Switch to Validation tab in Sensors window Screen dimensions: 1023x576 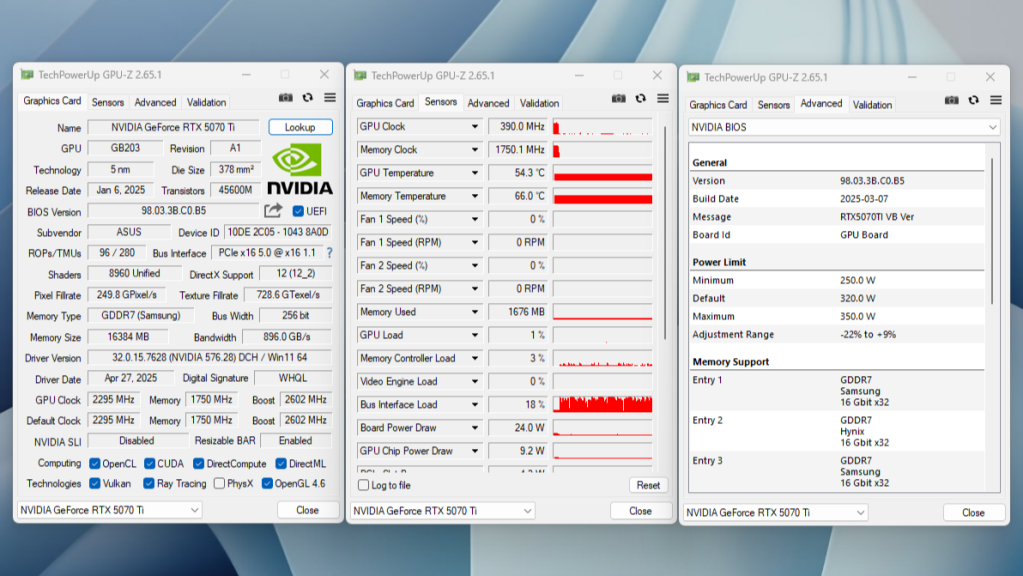[x=539, y=103]
